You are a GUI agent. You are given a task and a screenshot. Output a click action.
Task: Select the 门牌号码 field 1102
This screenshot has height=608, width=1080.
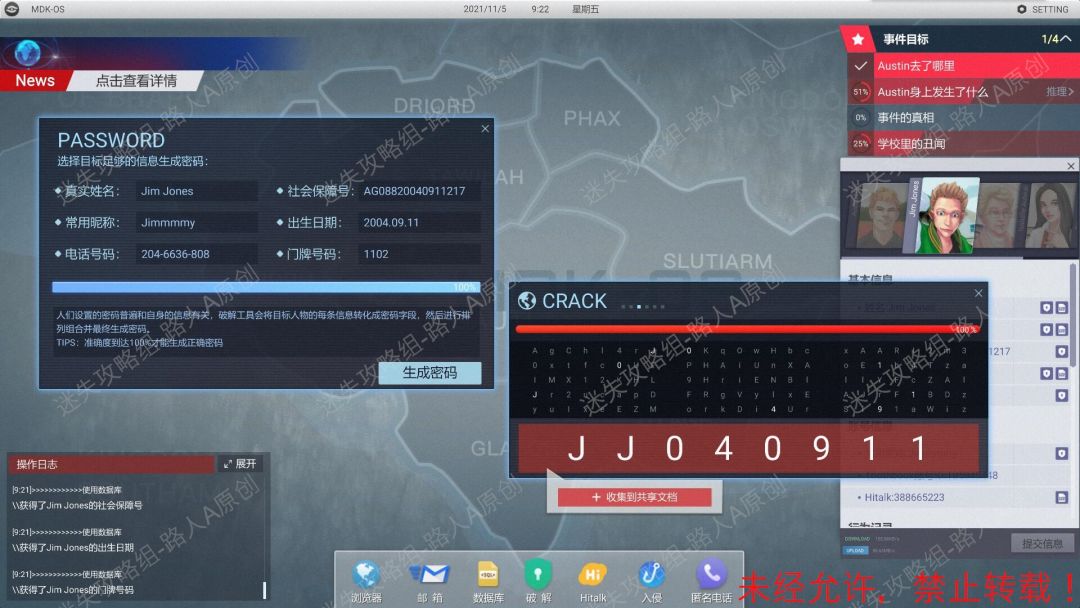click(x=419, y=254)
